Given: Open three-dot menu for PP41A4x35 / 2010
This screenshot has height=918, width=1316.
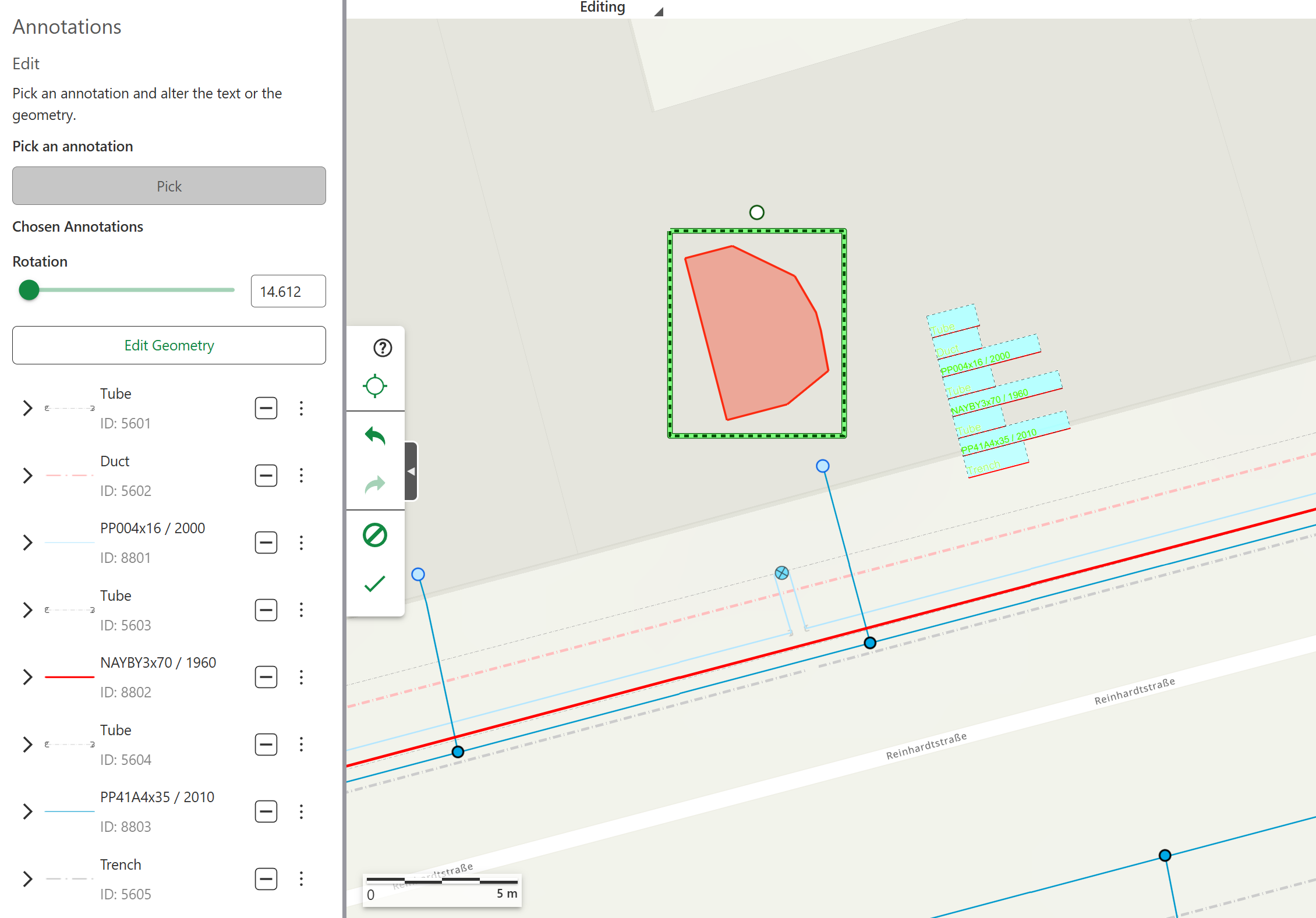Looking at the screenshot, I should pos(301,811).
